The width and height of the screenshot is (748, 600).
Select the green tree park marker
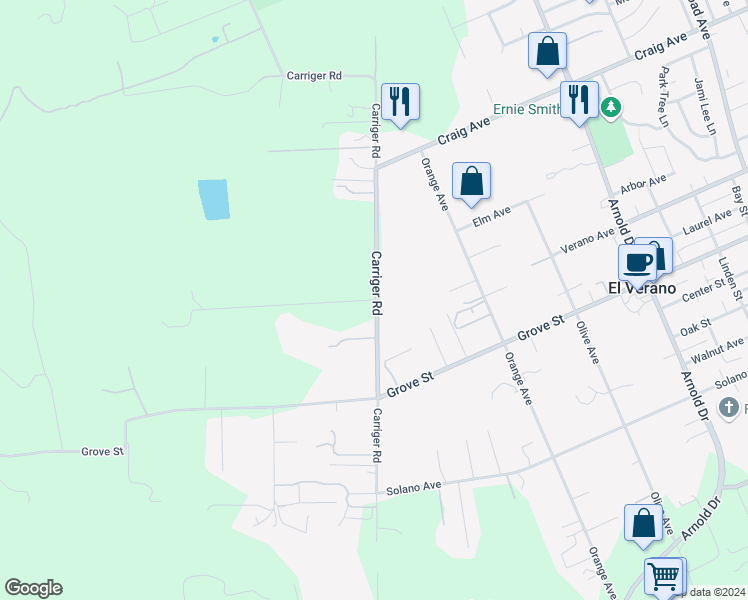[611, 107]
